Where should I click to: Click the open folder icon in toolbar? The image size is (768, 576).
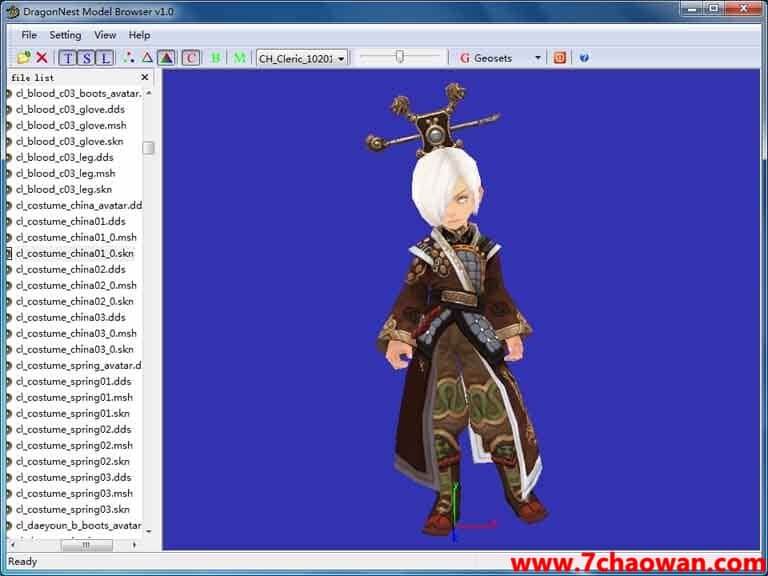pyautogui.click(x=24, y=58)
